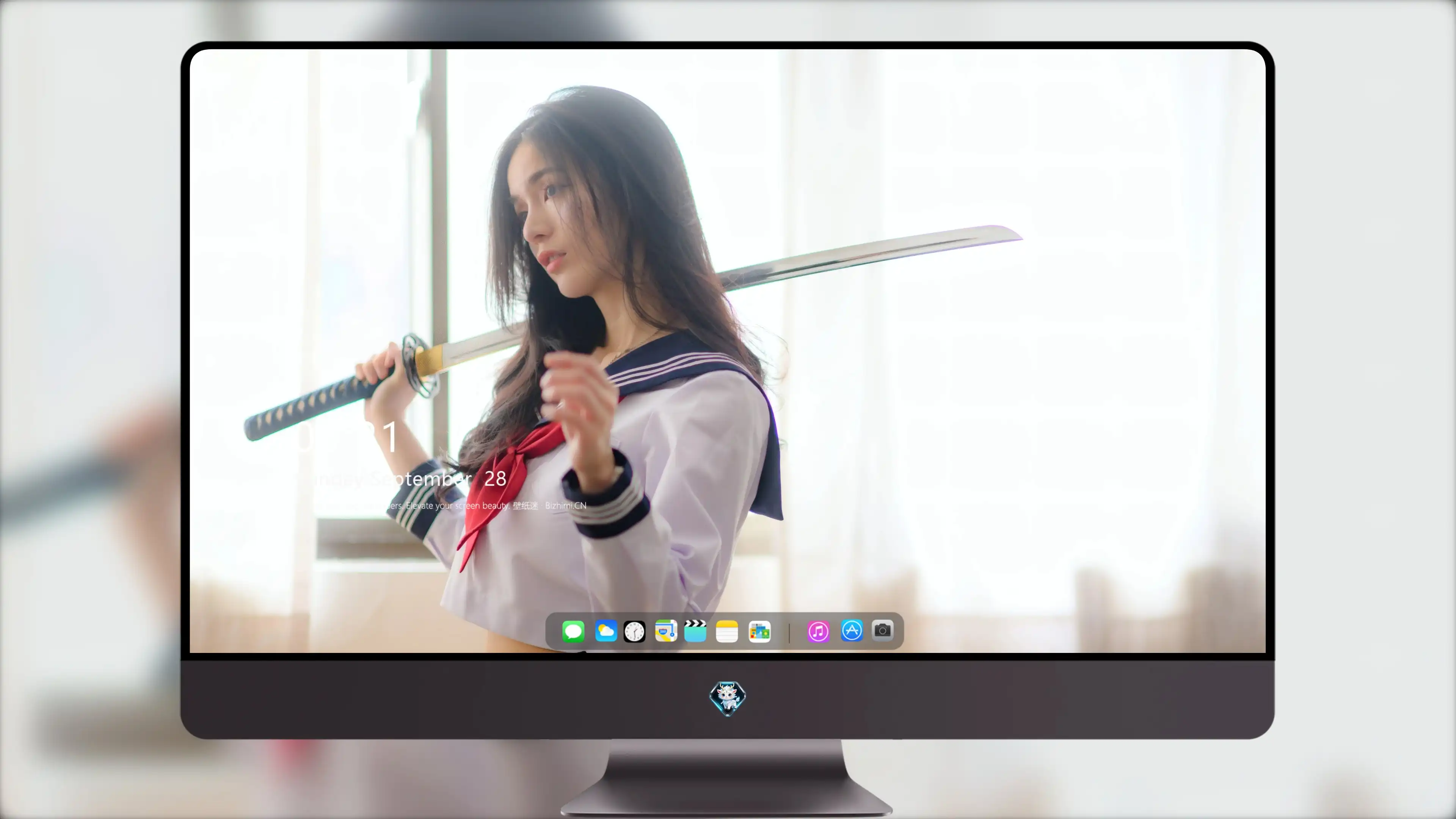Screen dimensions: 1456x819
Task: Launch the pink Music store icon
Action: [x=818, y=631]
